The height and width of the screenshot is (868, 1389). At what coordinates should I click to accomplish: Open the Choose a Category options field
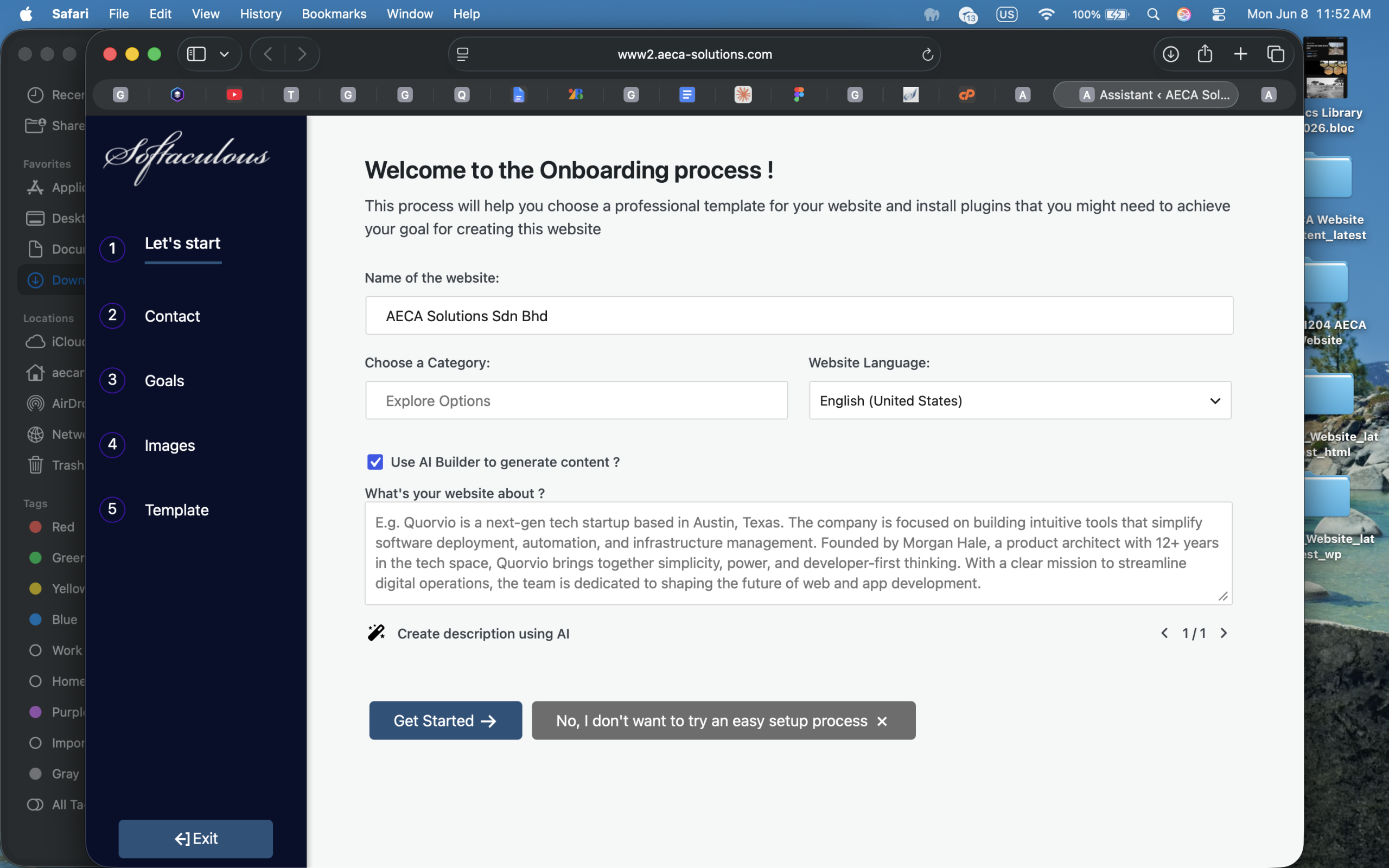(x=576, y=401)
